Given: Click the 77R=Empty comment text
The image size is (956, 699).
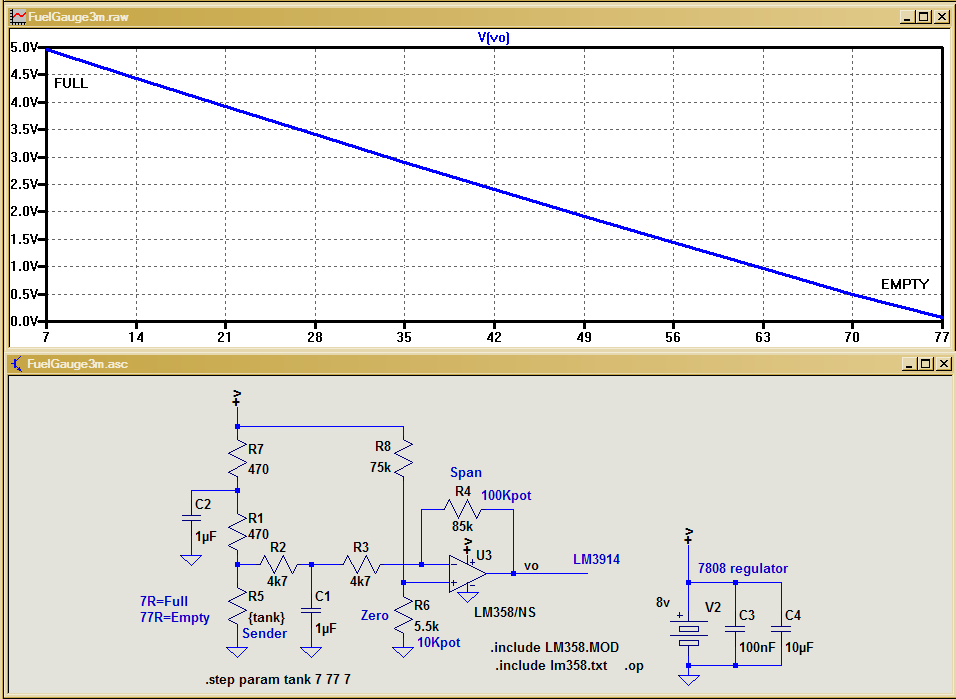Looking at the screenshot, I should (175, 617).
